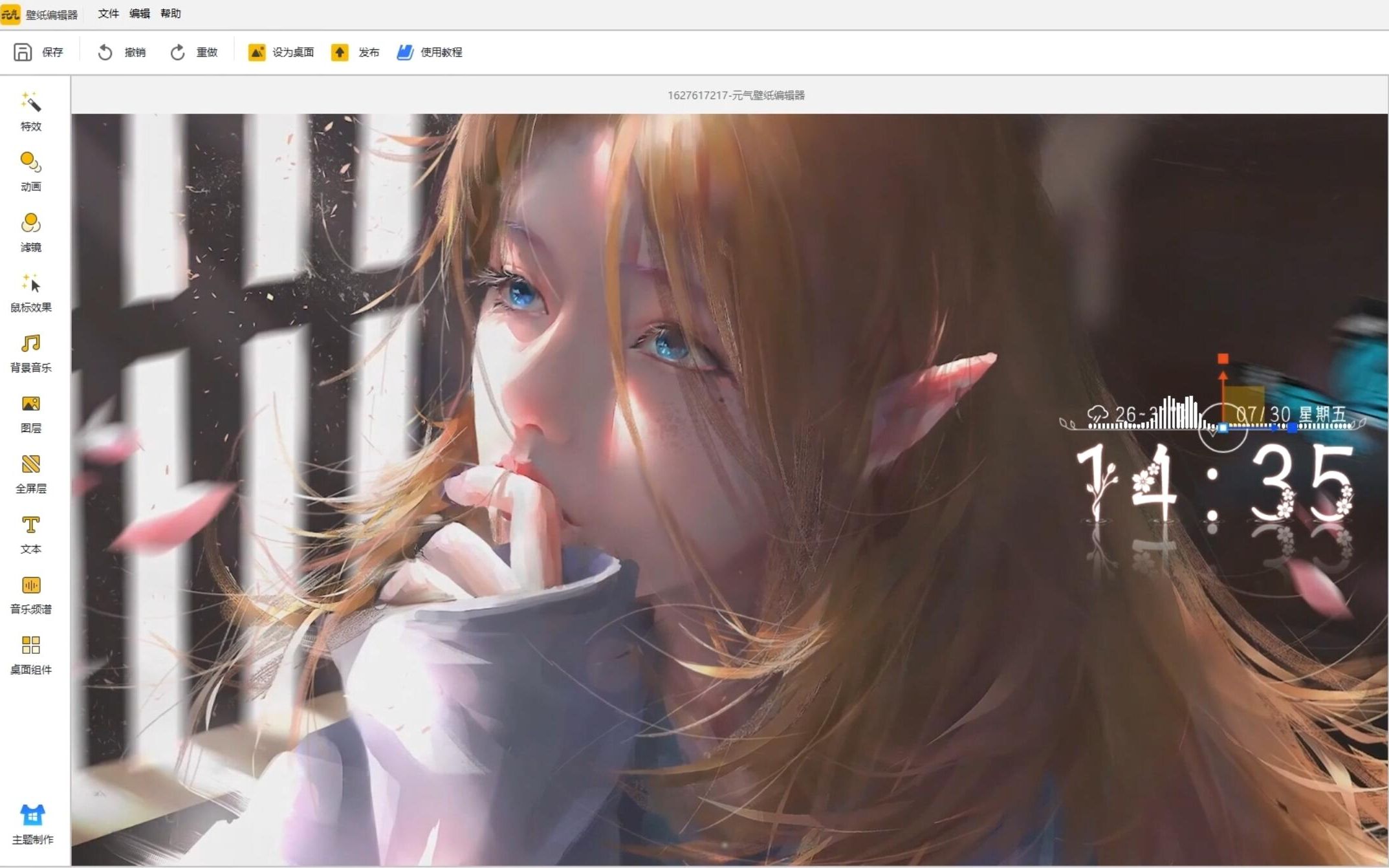Open the 文件 file menu
The width and height of the screenshot is (1389, 868).
click(108, 14)
